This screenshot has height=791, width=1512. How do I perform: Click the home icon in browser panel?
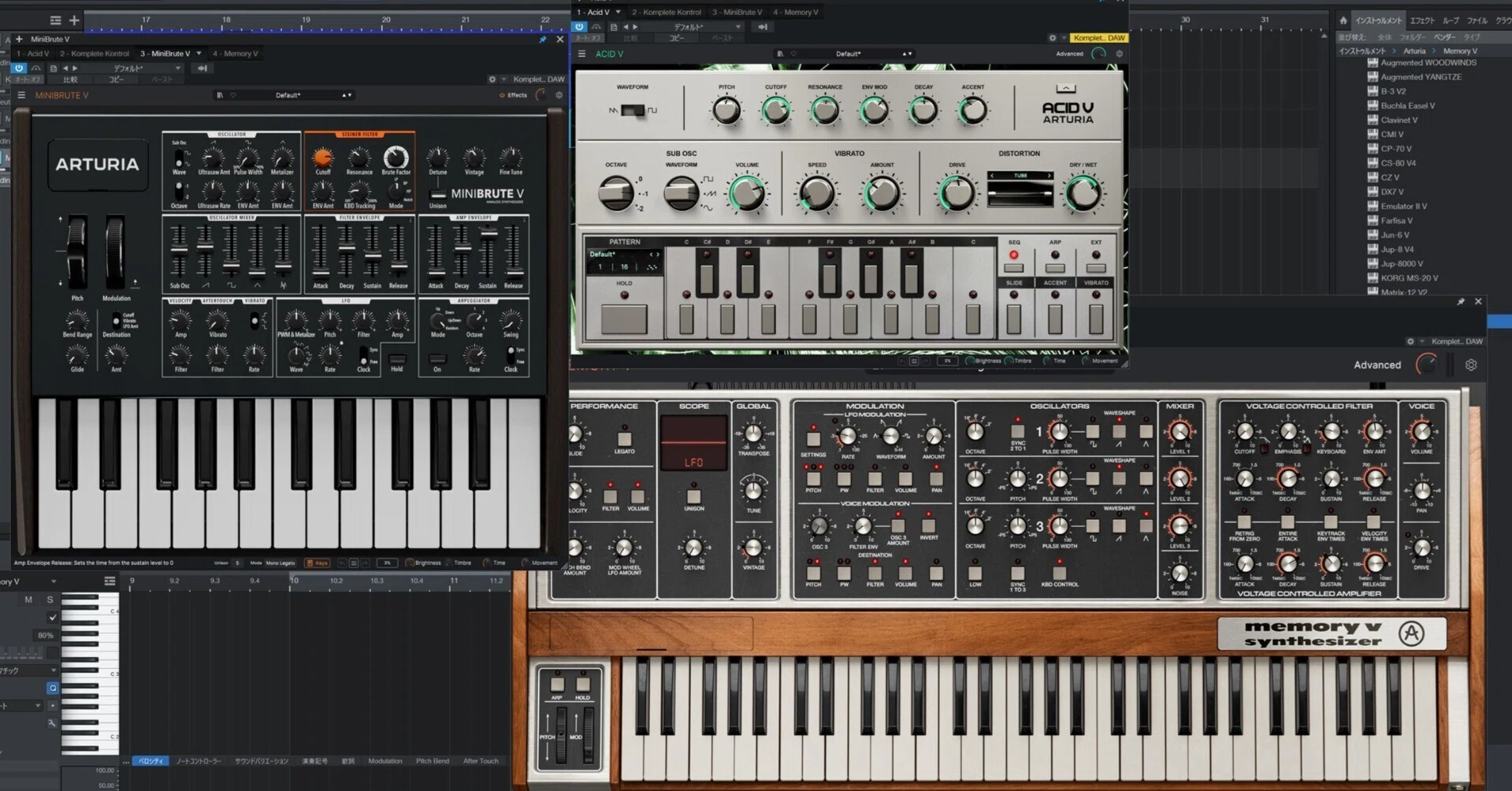click(x=1343, y=20)
